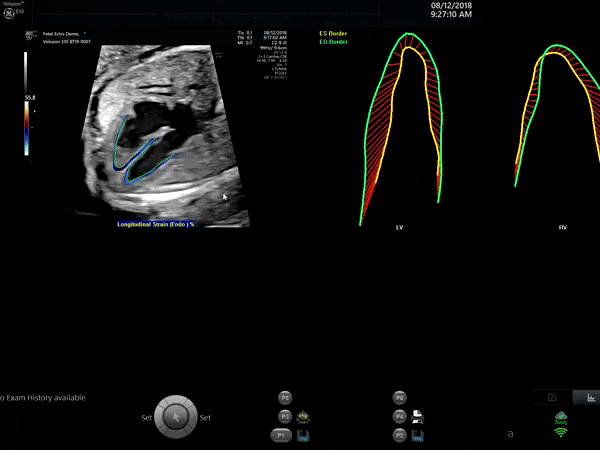The height and width of the screenshot is (450, 600).
Task: Click the save disk icon beside P2
Action: (417, 435)
